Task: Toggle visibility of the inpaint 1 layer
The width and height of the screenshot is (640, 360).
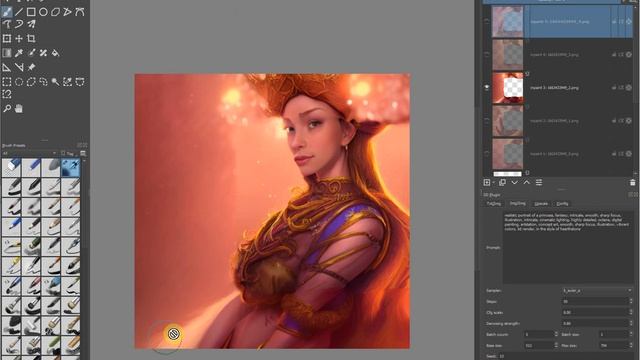Action: pyautogui.click(x=487, y=153)
